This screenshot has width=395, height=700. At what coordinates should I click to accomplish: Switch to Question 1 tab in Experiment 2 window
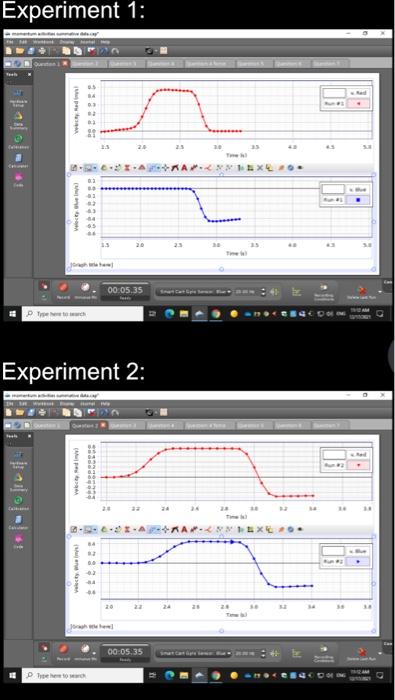[50, 425]
